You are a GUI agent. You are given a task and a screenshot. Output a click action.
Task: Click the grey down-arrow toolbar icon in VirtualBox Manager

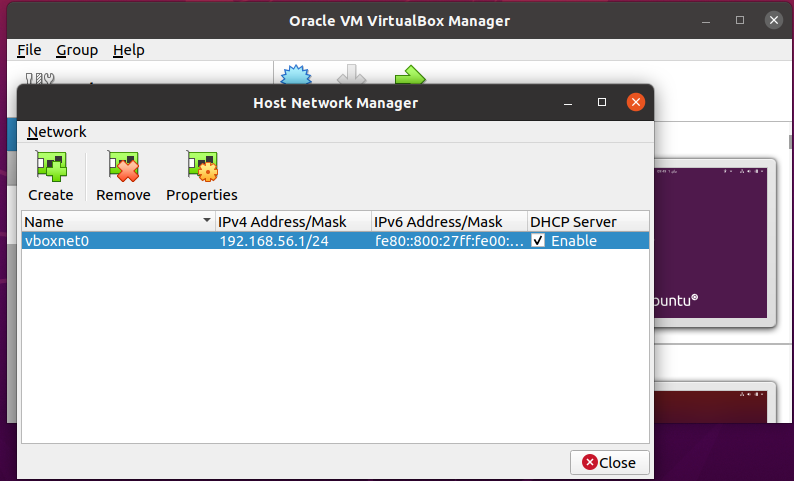[x=352, y=74]
